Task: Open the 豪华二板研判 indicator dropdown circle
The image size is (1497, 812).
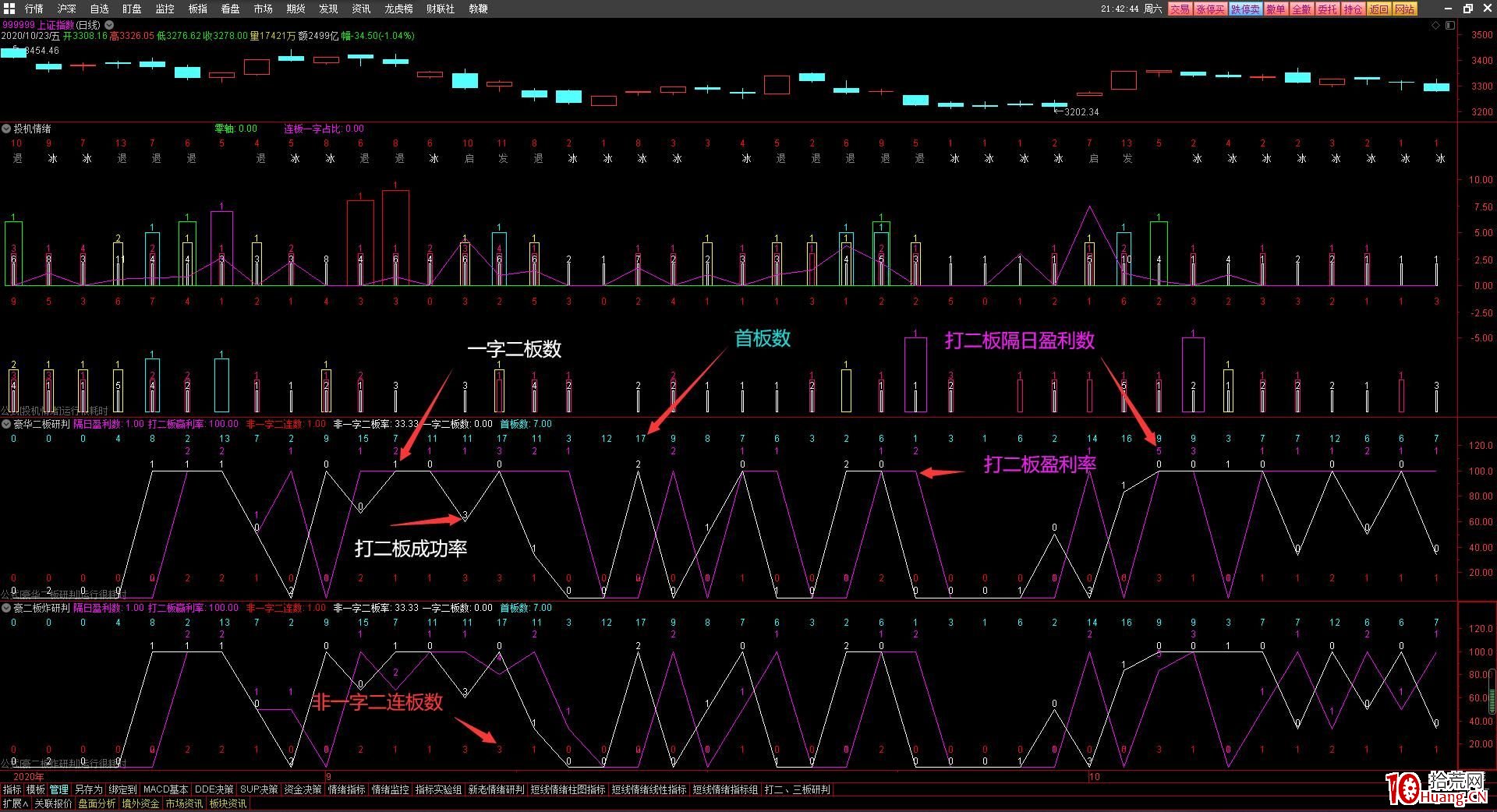Action: [6, 424]
